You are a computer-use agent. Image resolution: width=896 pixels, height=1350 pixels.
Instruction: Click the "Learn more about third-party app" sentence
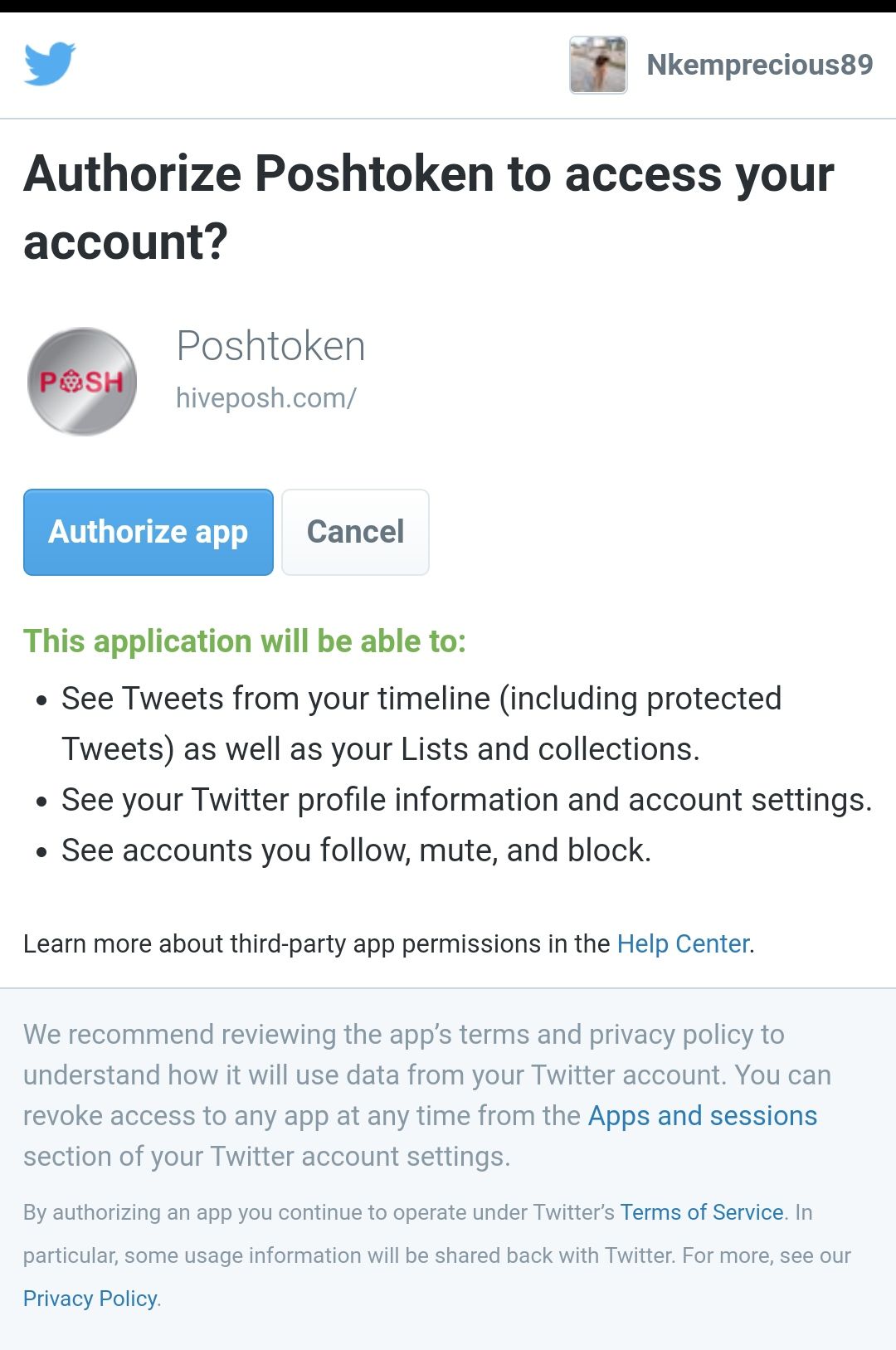(389, 943)
